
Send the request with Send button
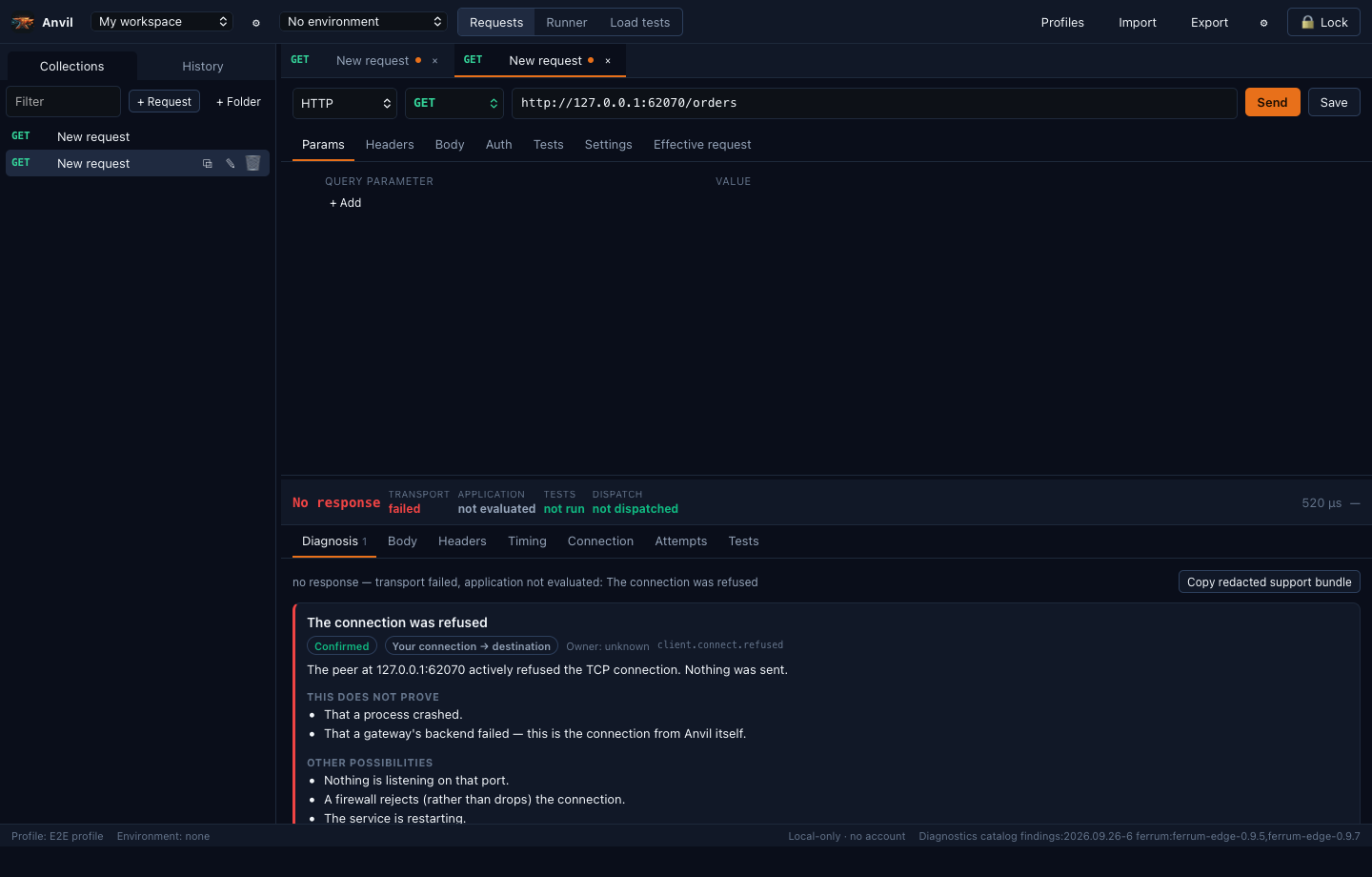pyautogui.click(x=1272, y=102)
